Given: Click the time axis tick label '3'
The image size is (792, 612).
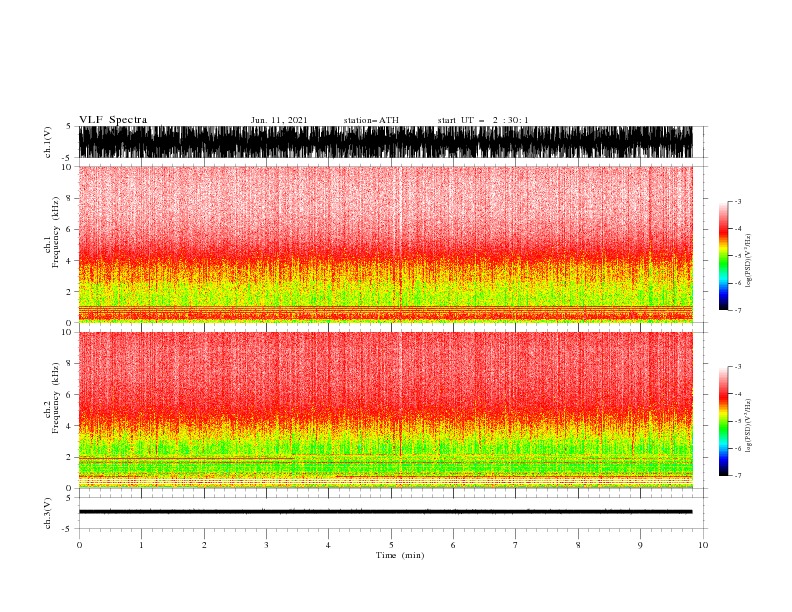Looking at the screenshot, I should pos(266,545).
